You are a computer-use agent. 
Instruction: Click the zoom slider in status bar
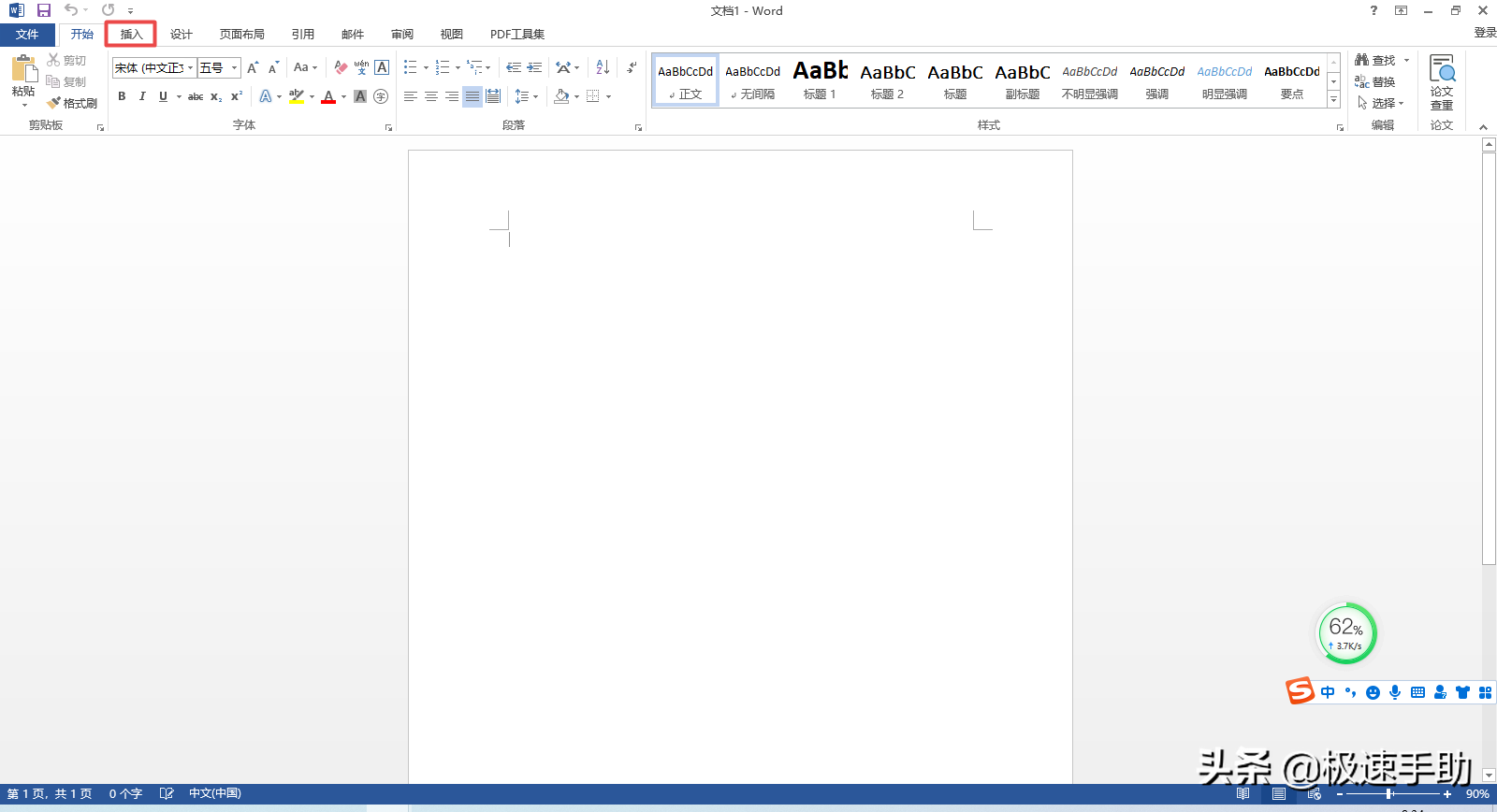1390,794
